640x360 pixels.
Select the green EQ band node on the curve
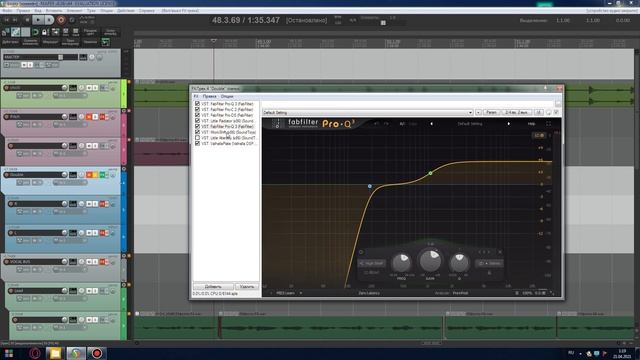[x=430, y=173]
